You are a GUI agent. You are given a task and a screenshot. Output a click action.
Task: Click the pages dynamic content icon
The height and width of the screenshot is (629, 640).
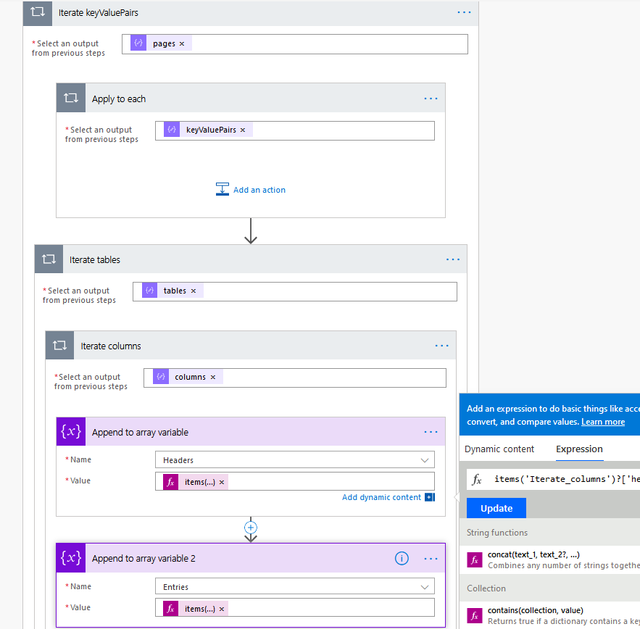[x=138, y=43]
